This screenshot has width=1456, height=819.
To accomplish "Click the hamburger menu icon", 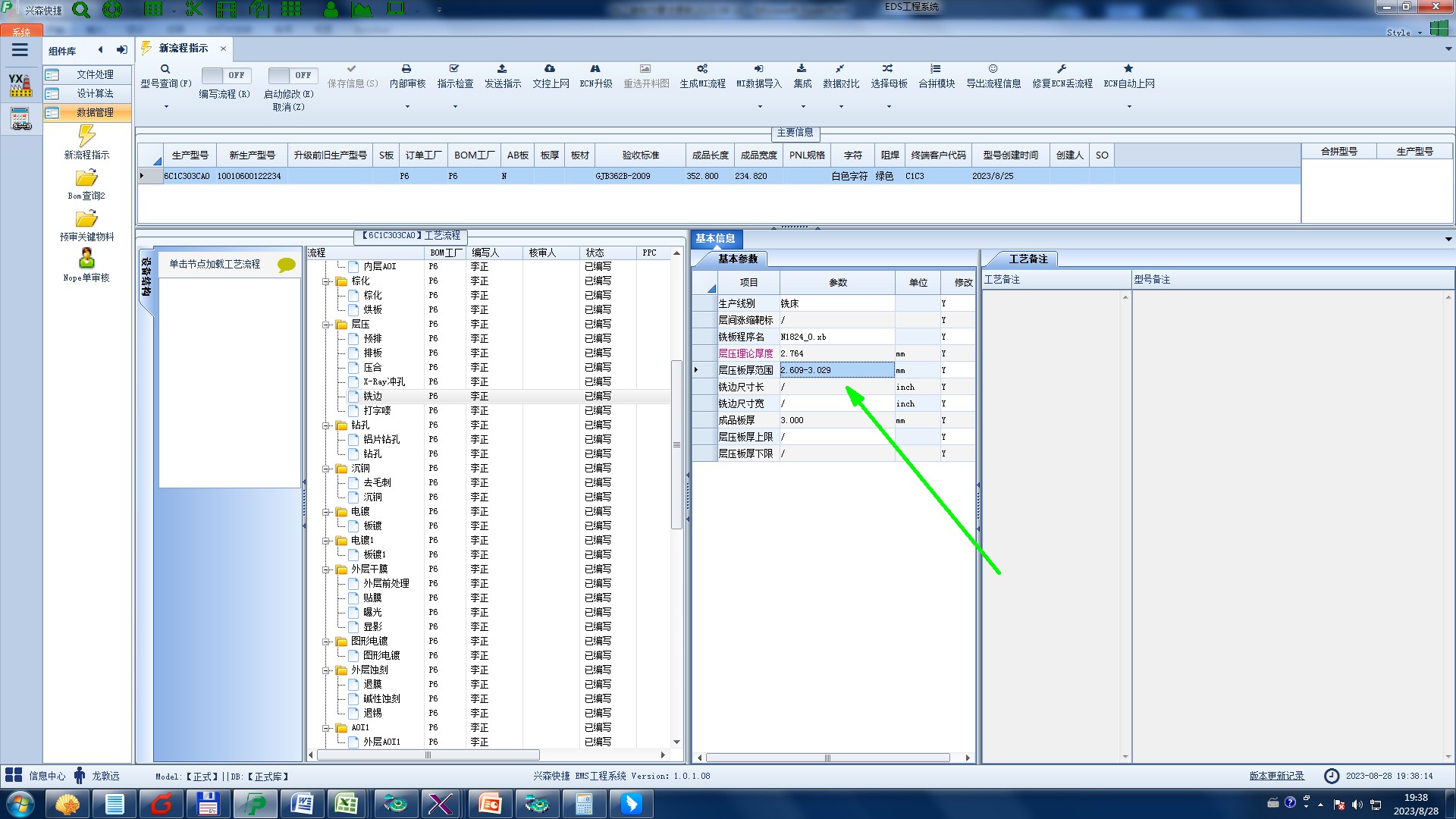I will (x=20, y=50).
